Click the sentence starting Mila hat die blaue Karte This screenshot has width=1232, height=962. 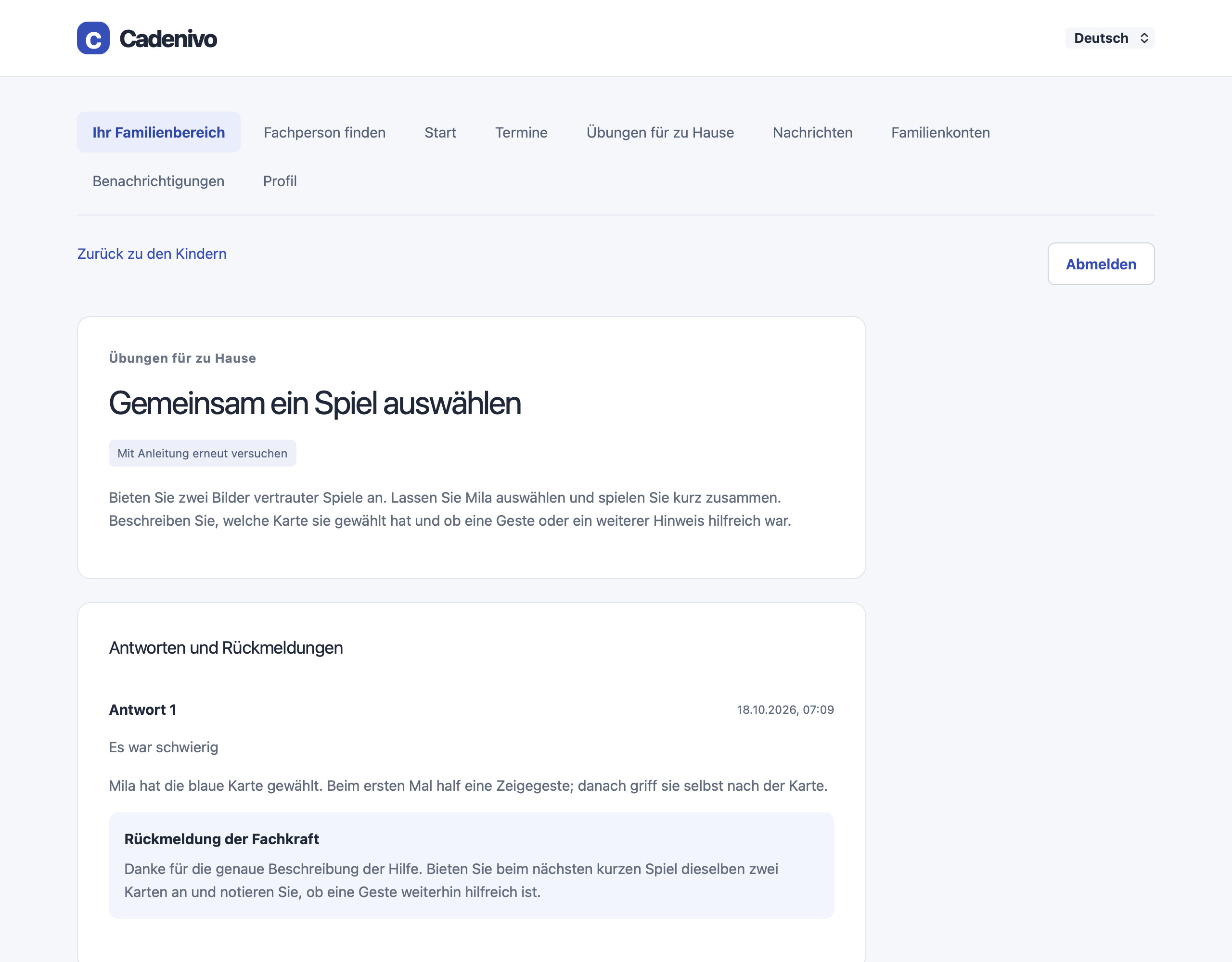tap(468, 785)
